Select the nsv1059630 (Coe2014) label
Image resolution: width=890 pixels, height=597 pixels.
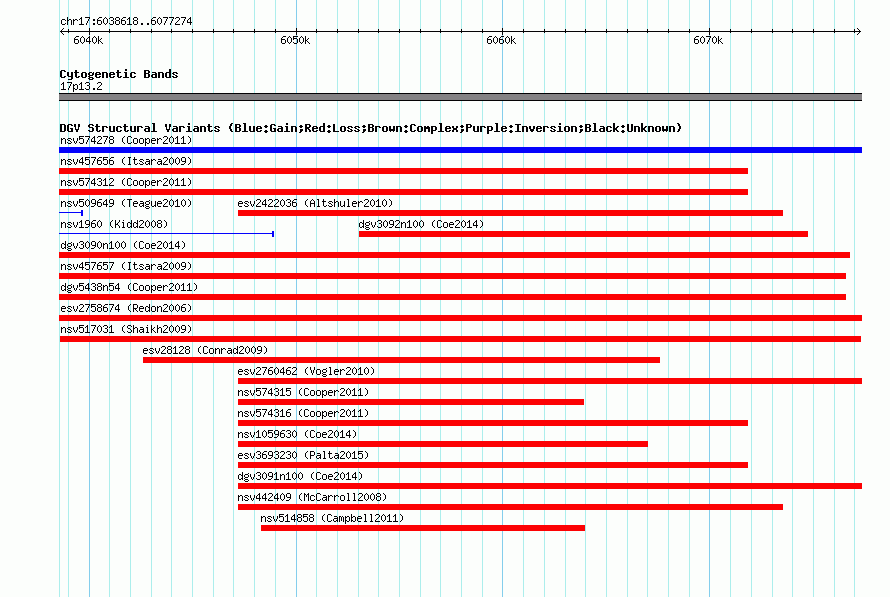(297, 434)
